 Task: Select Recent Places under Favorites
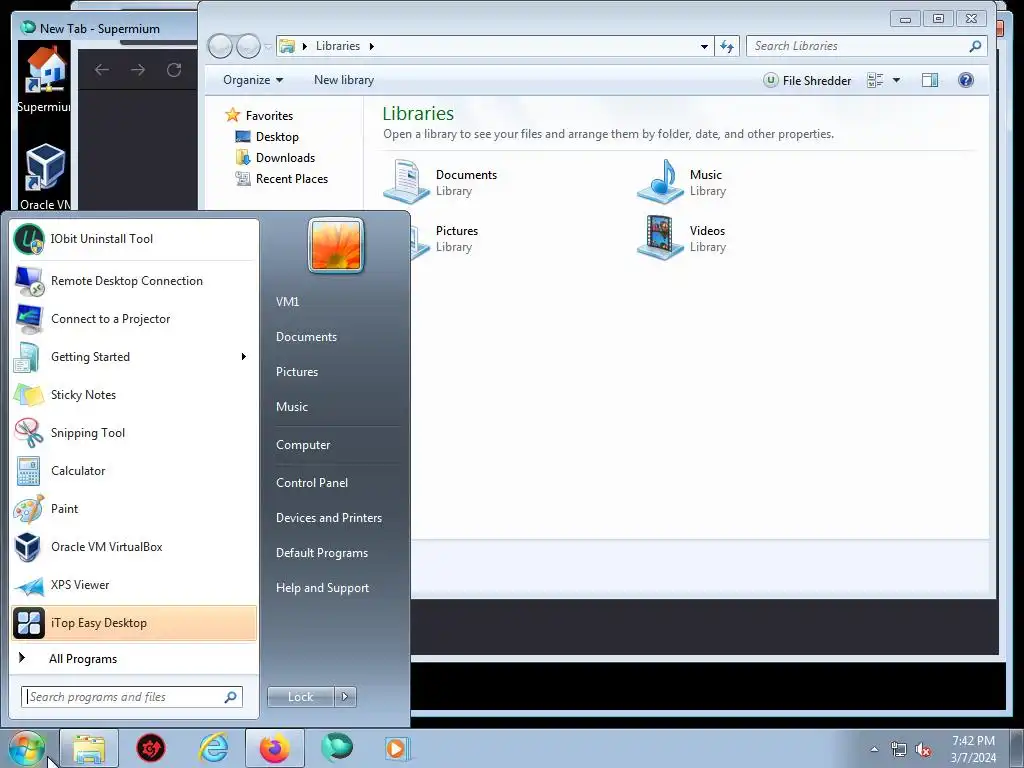tap(292, 179)
